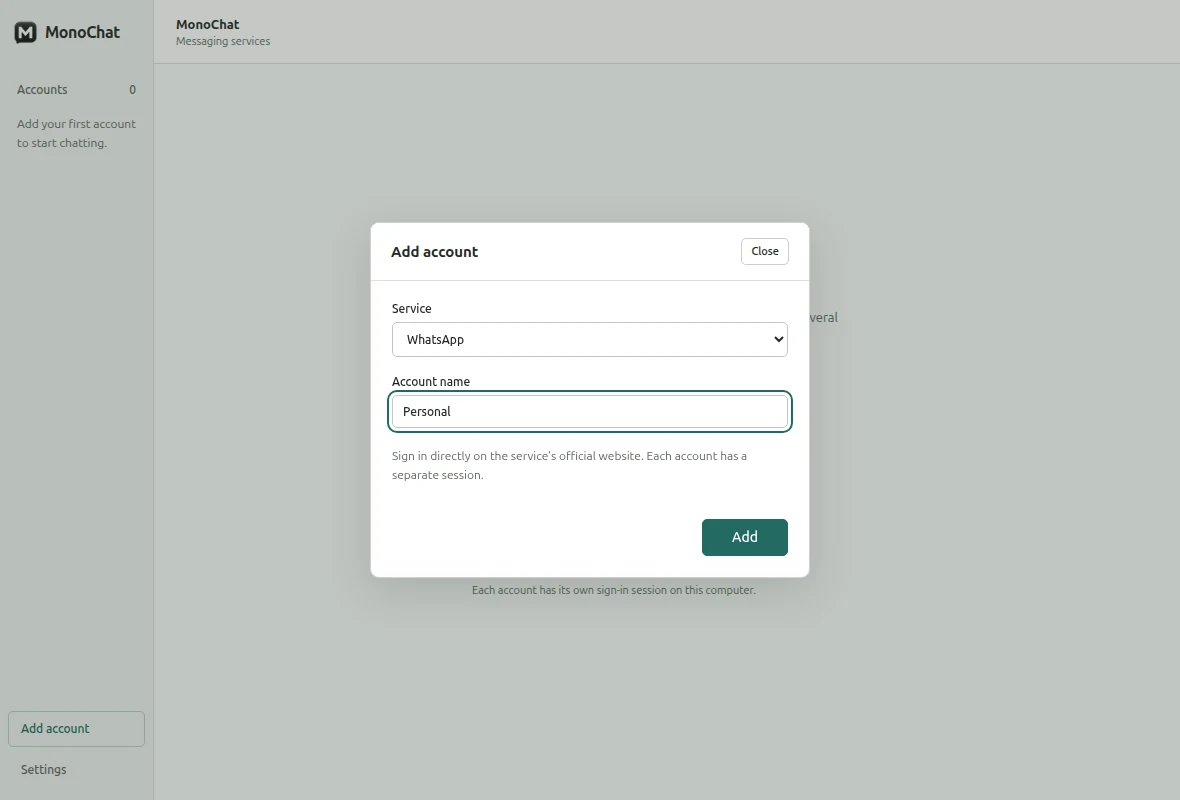The width and height of the screenshot is (1180, 800).
Task: Click 'Add your first account' hint text
Action: click(76, 133)
